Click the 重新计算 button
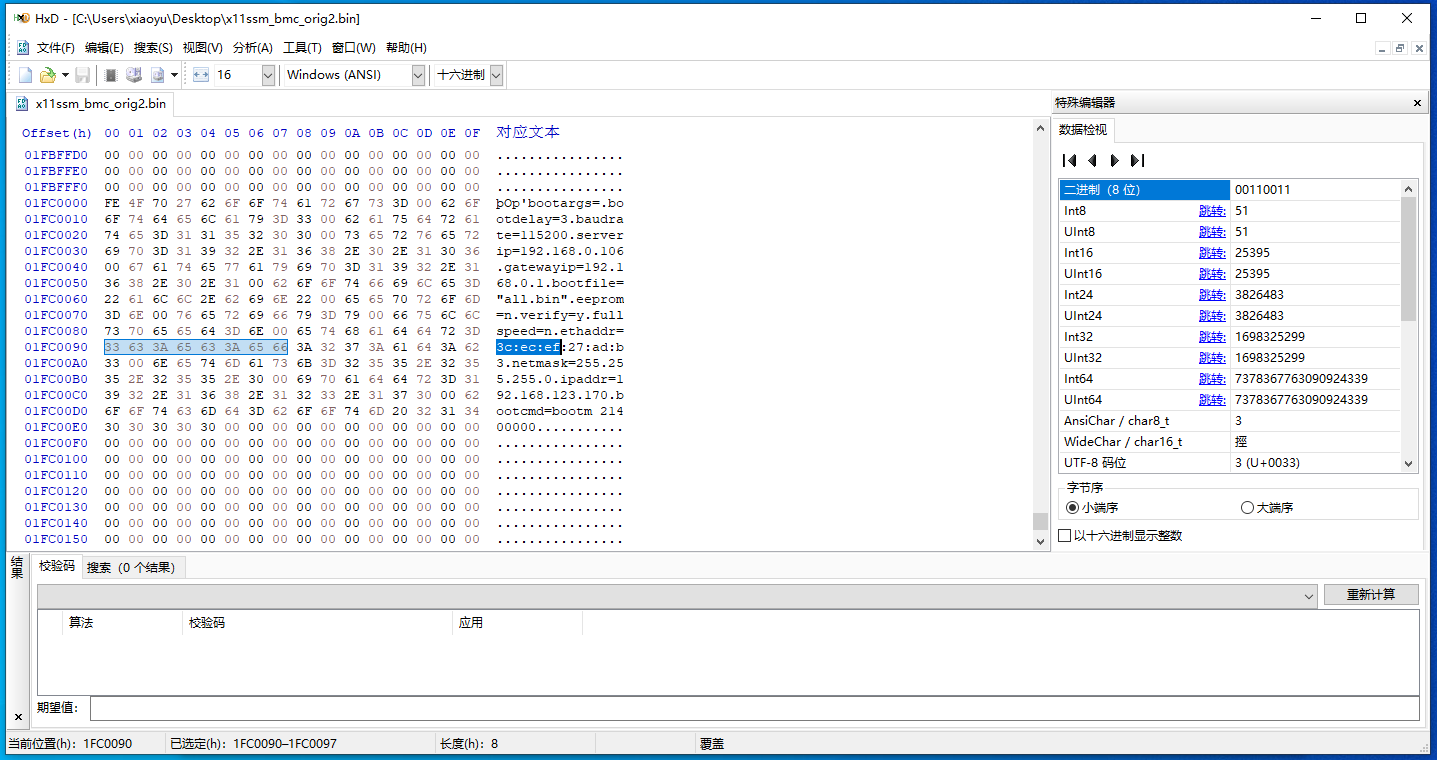The width and height of the screenshot is (1437, 760). point(1371,594)
